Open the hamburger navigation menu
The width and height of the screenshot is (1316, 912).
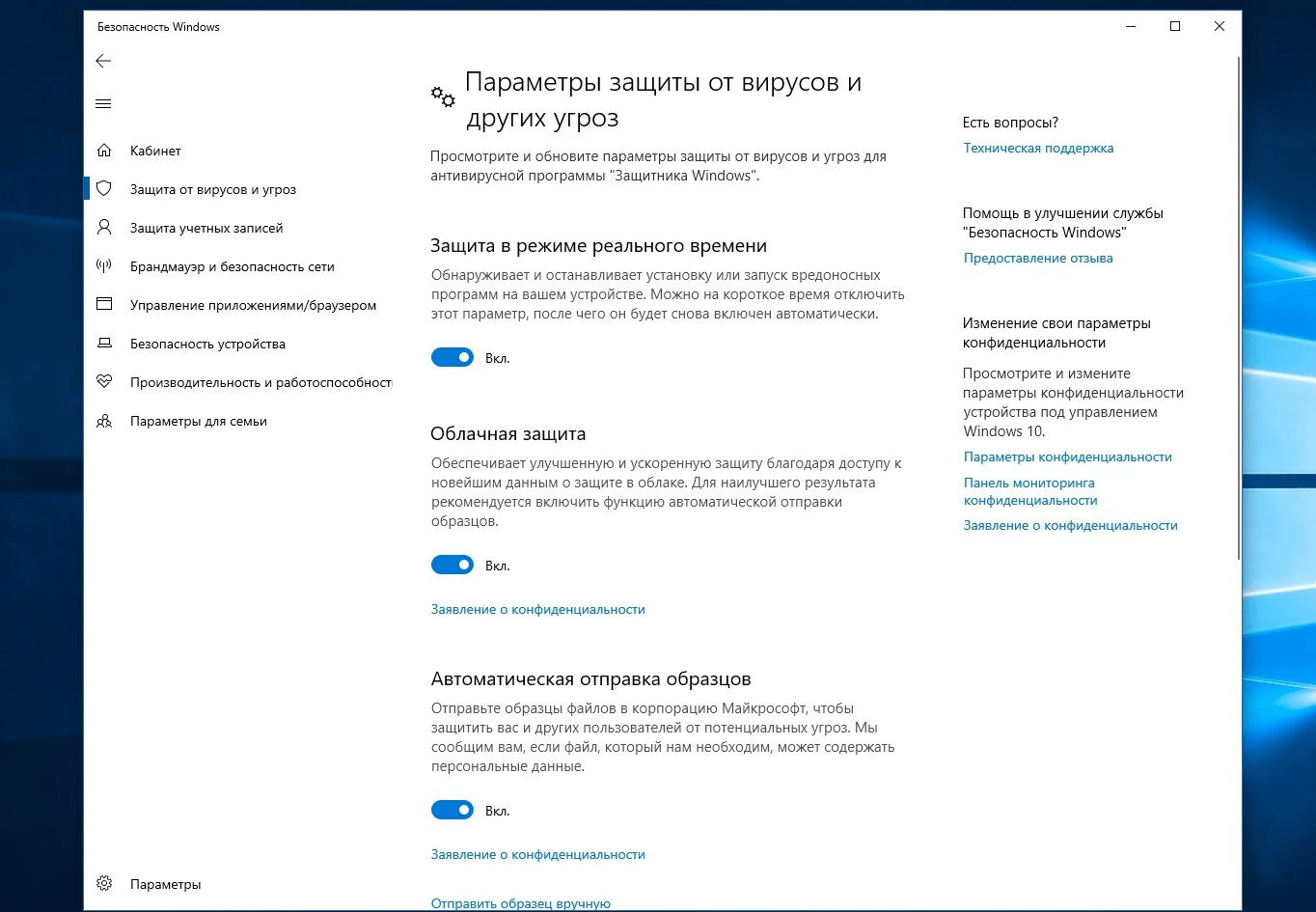103,103
